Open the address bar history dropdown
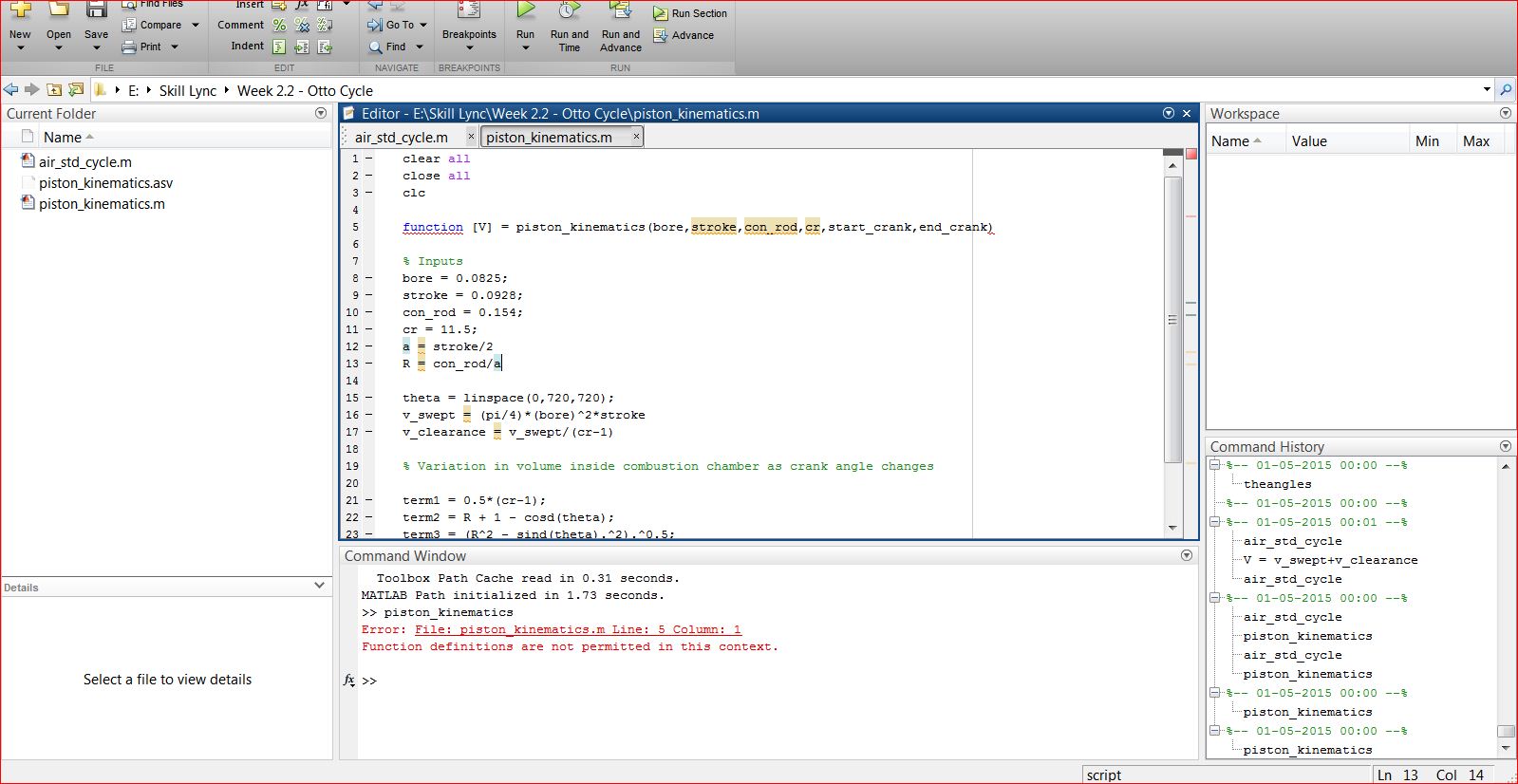The width and height of the screenshot is (1518, 784). [1487, 90]
